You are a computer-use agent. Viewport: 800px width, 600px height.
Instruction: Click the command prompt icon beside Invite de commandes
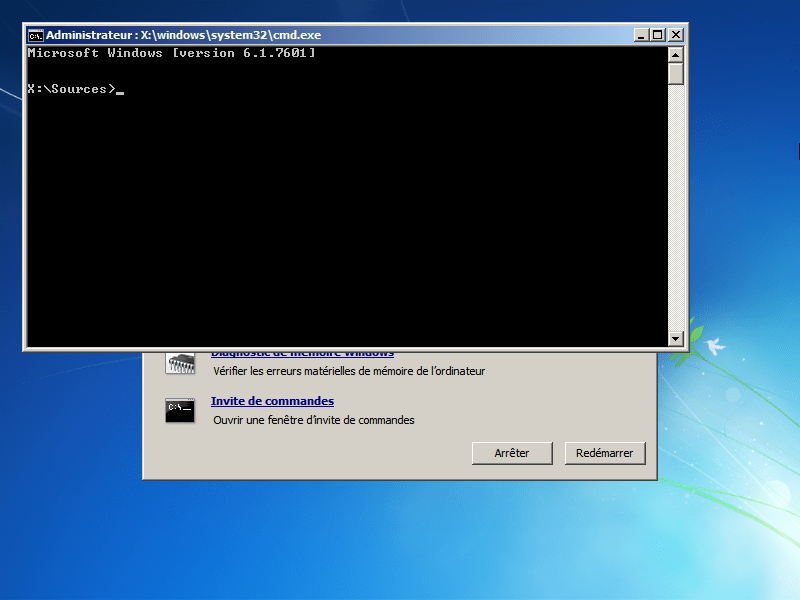(x=180, y=410)
